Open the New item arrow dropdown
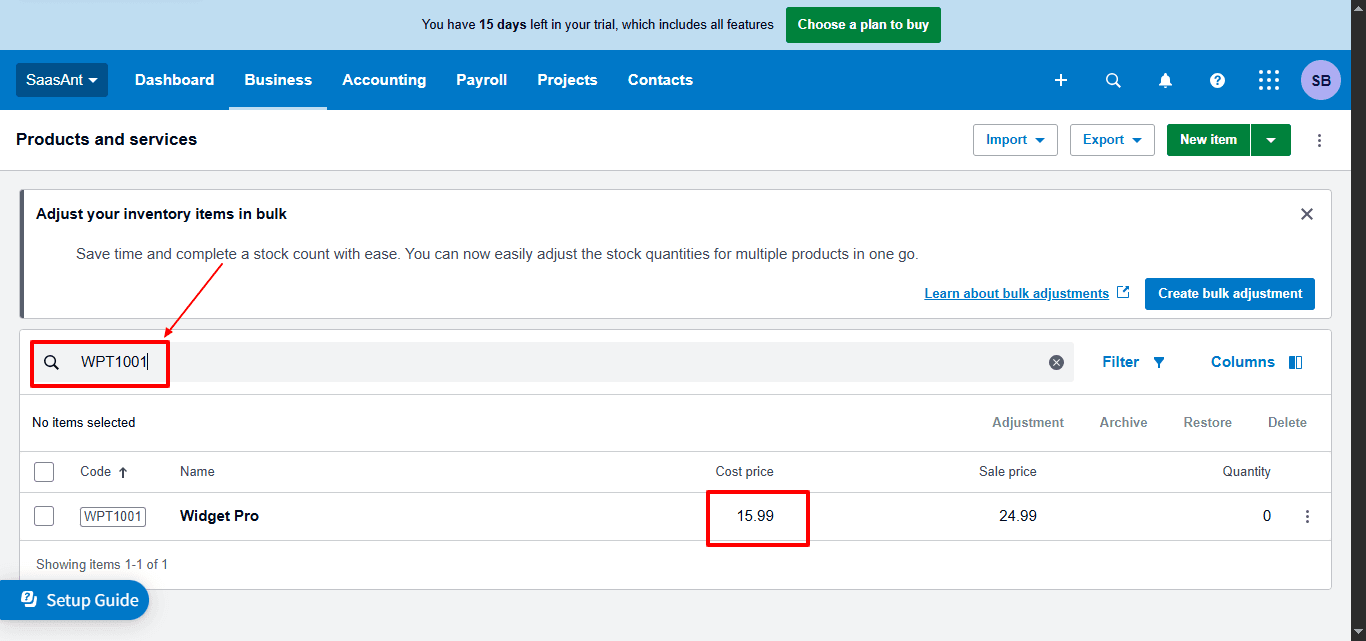The width and height of the screenshot is (1366, 641). [x=1271, y=140]
